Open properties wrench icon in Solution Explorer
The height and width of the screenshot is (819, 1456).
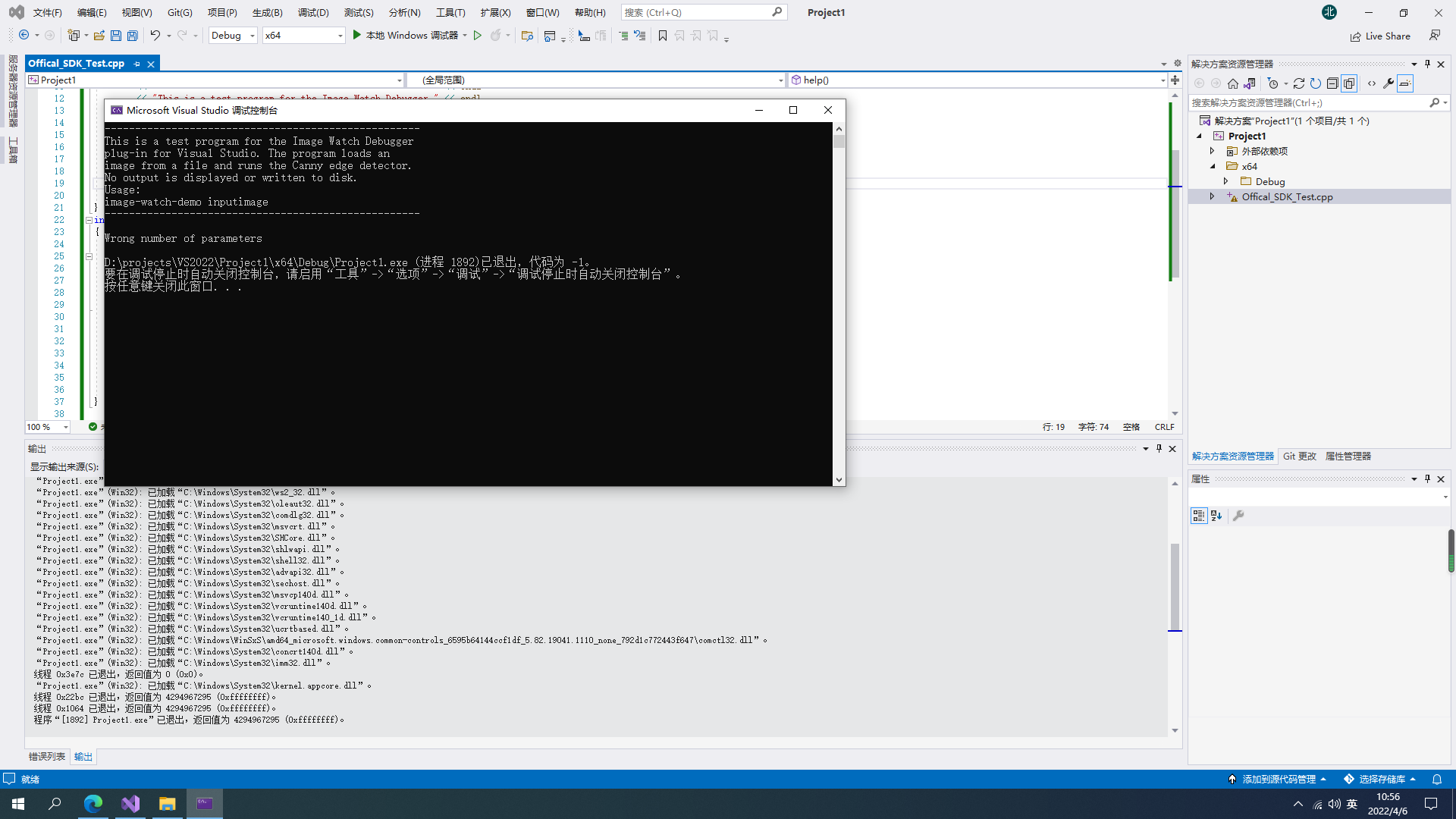coord(1389,83)
